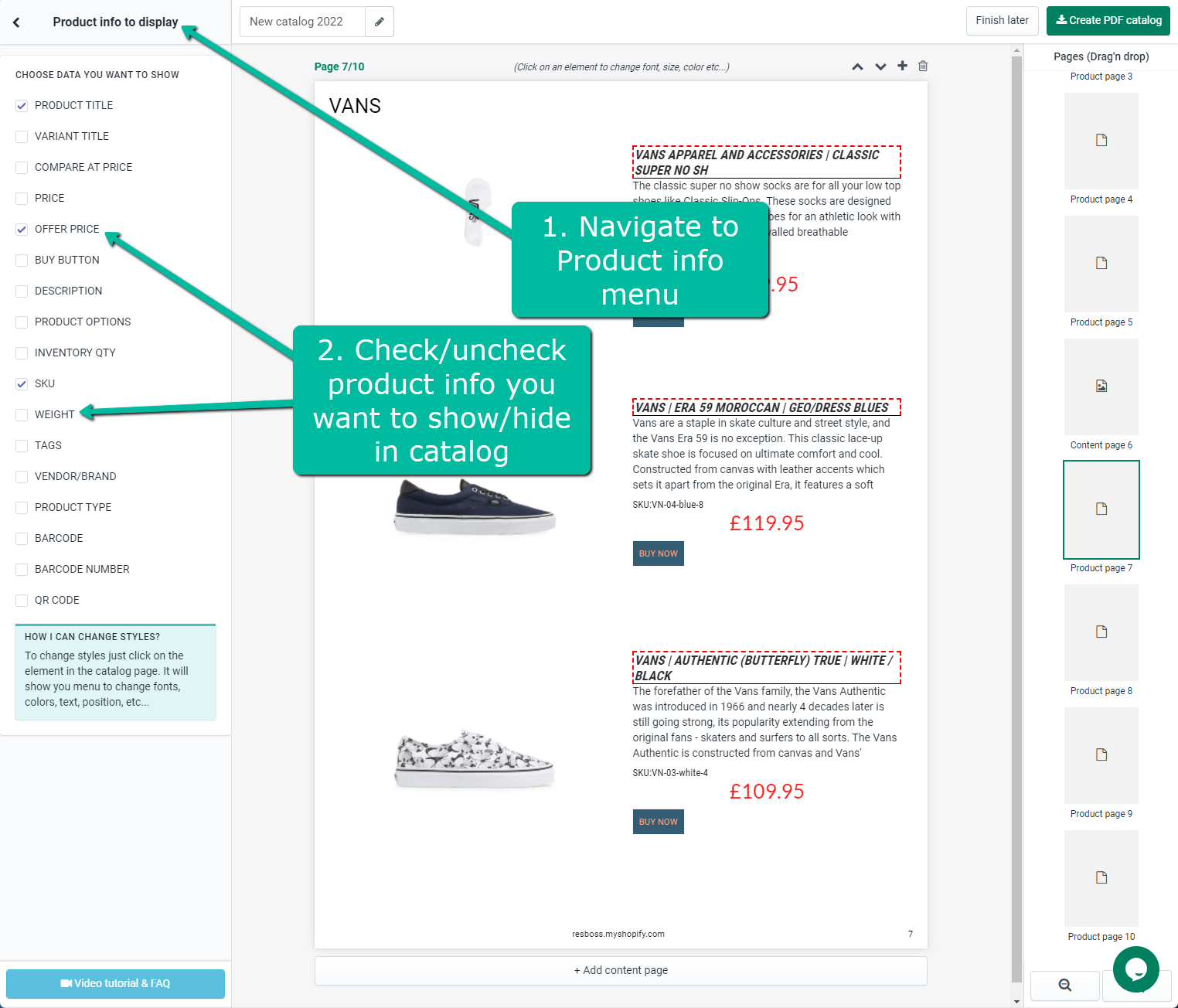Select the VANS page heading

[355, 106]
